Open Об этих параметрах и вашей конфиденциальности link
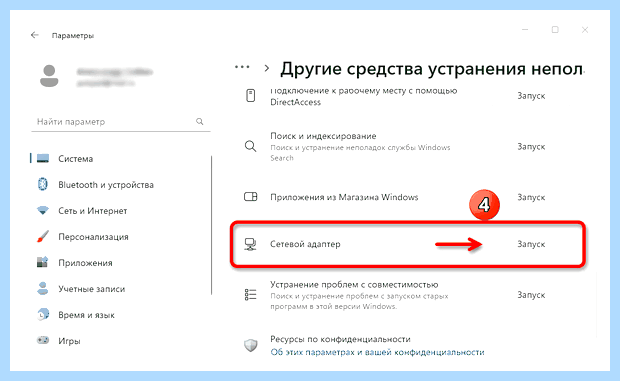This screenshot has height=381, width=620. point(377,352)
